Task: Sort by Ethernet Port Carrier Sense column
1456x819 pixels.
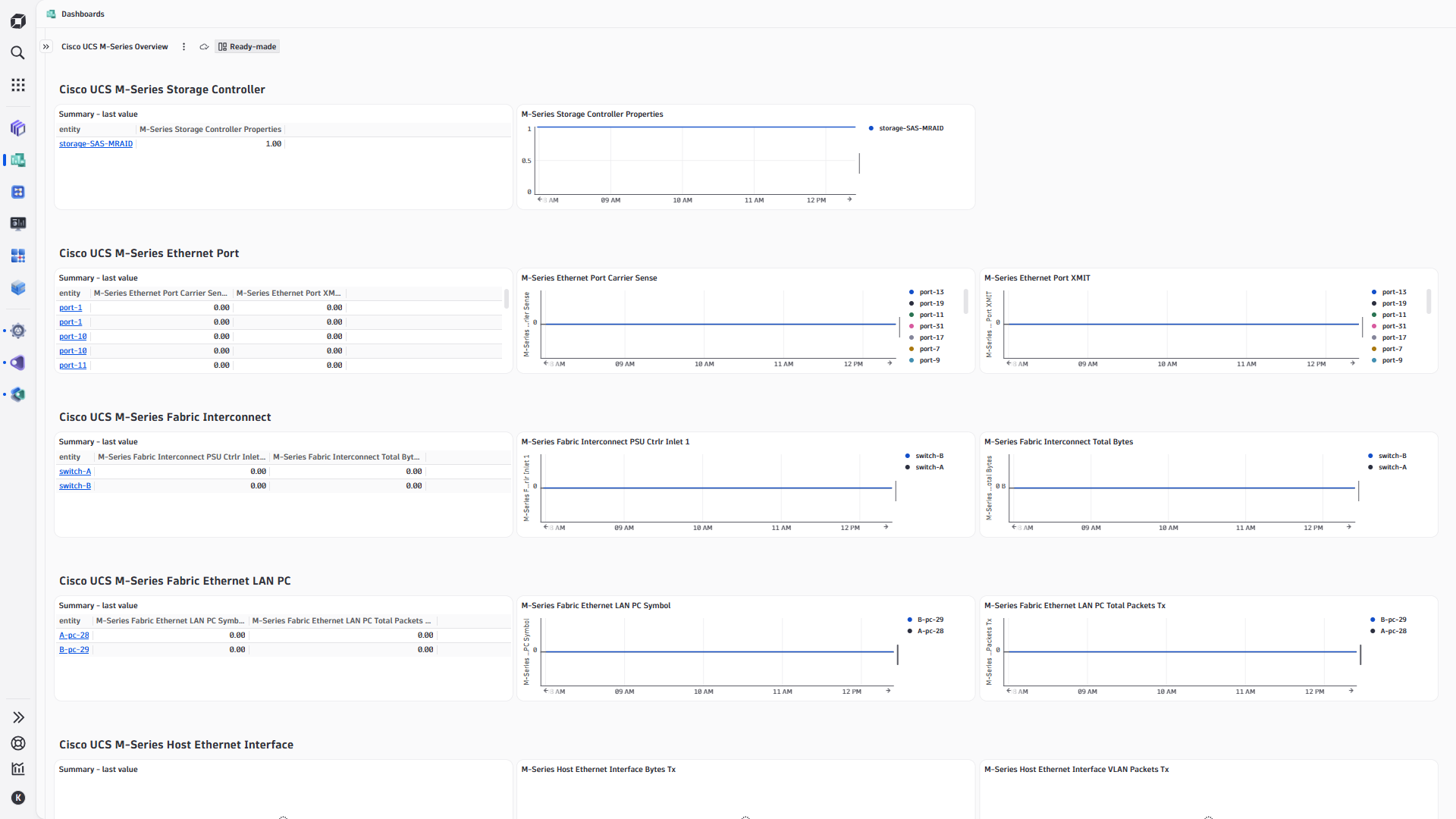Action: (x=161, y=293)
